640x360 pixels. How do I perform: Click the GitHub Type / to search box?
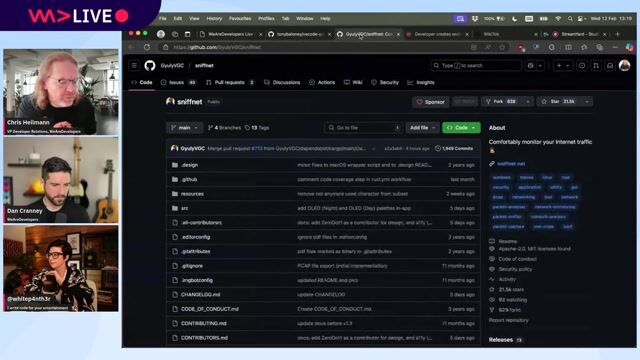[476, 66]
